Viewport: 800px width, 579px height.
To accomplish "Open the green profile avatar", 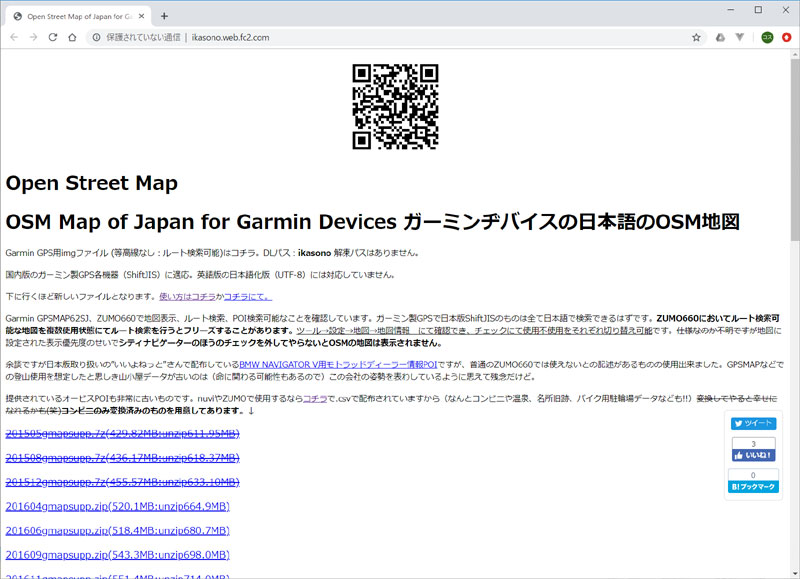I will click(x=767, y=37).
